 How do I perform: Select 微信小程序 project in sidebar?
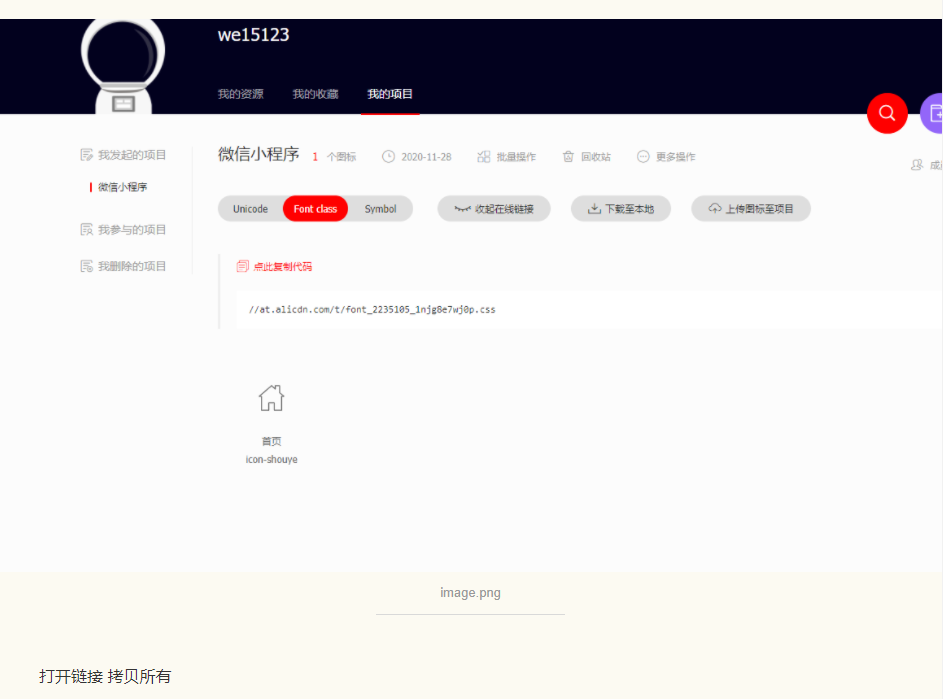pyautogui.click(x=123, y=187)
